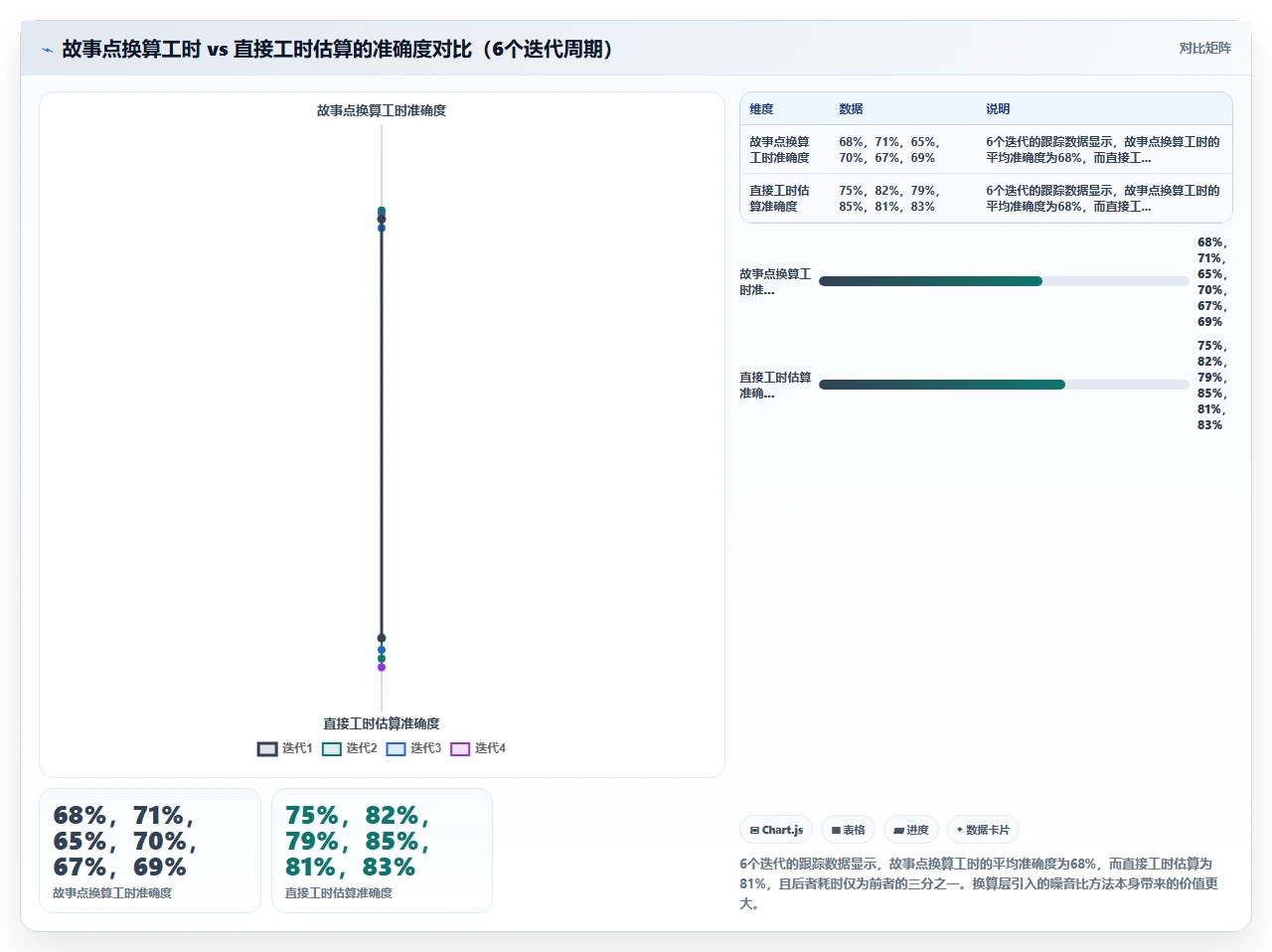Click table data cell 68%, 71%, 65%
Image resolution: width=1272 pixels, height=952 pixels.
[x=903, y=150]
